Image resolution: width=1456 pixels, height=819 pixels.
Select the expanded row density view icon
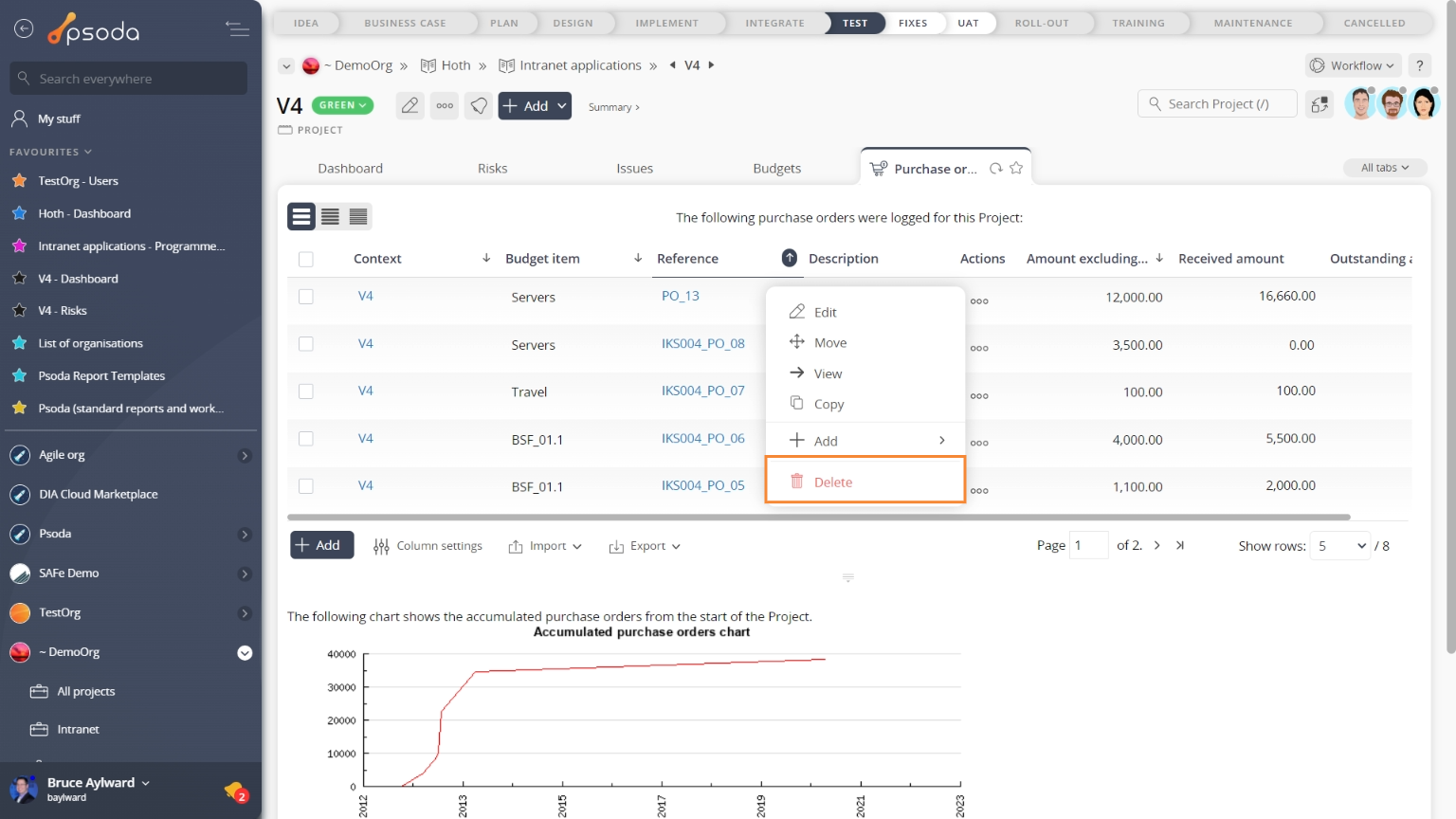click(x=301, y=217)
